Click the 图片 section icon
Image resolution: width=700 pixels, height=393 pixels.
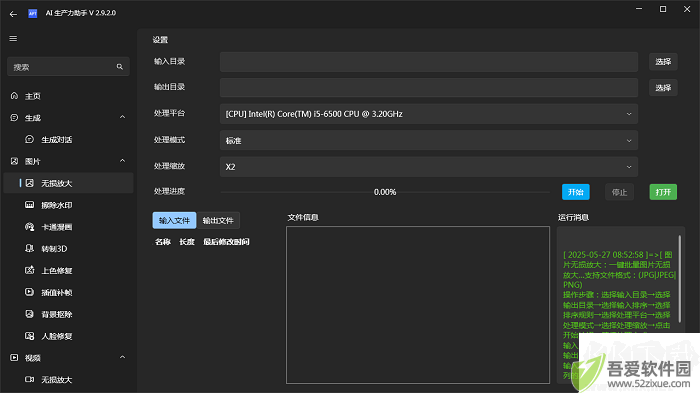click(14, 161)
